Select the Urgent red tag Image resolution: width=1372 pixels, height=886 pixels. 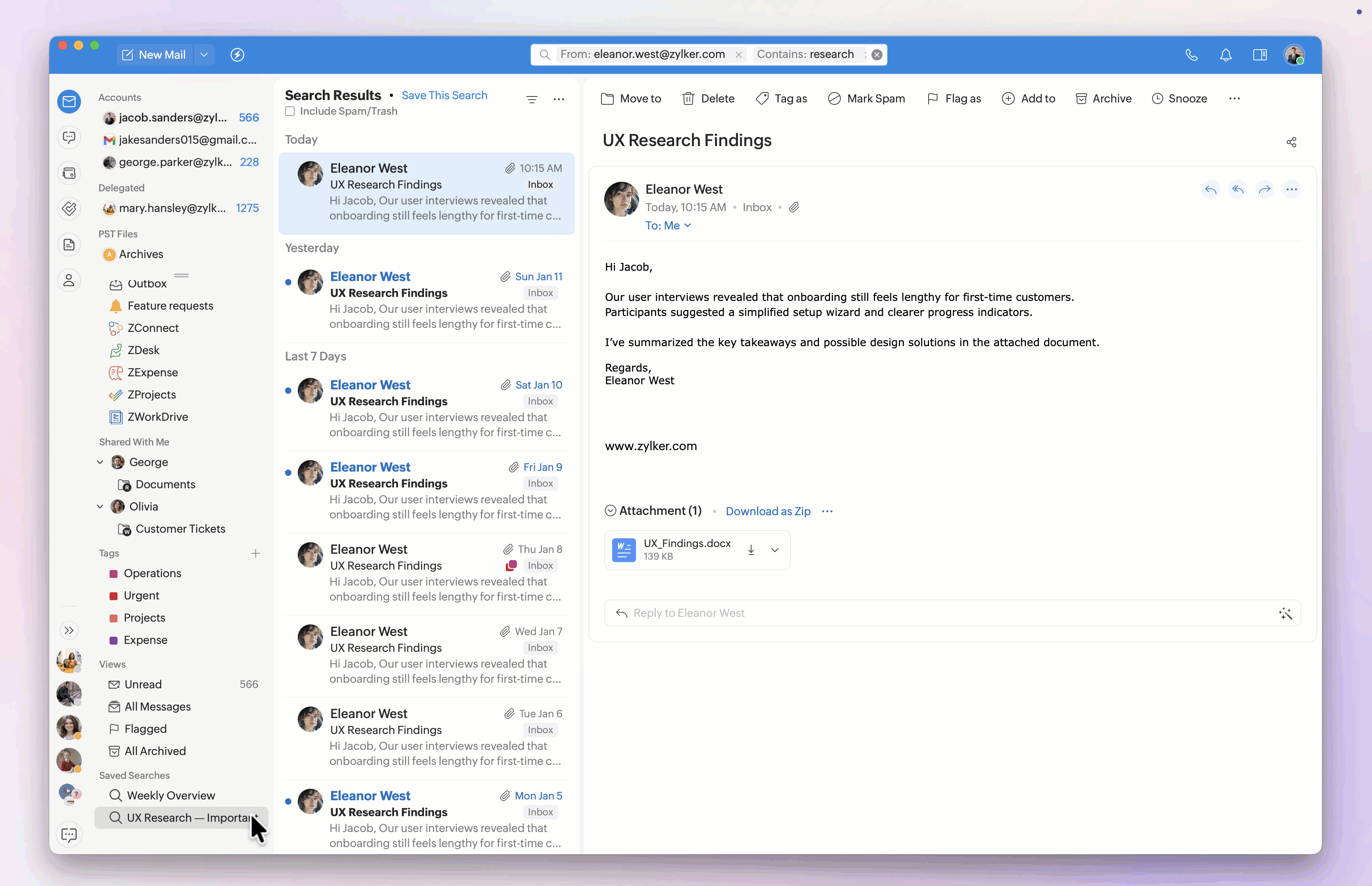tap(141, 595)
